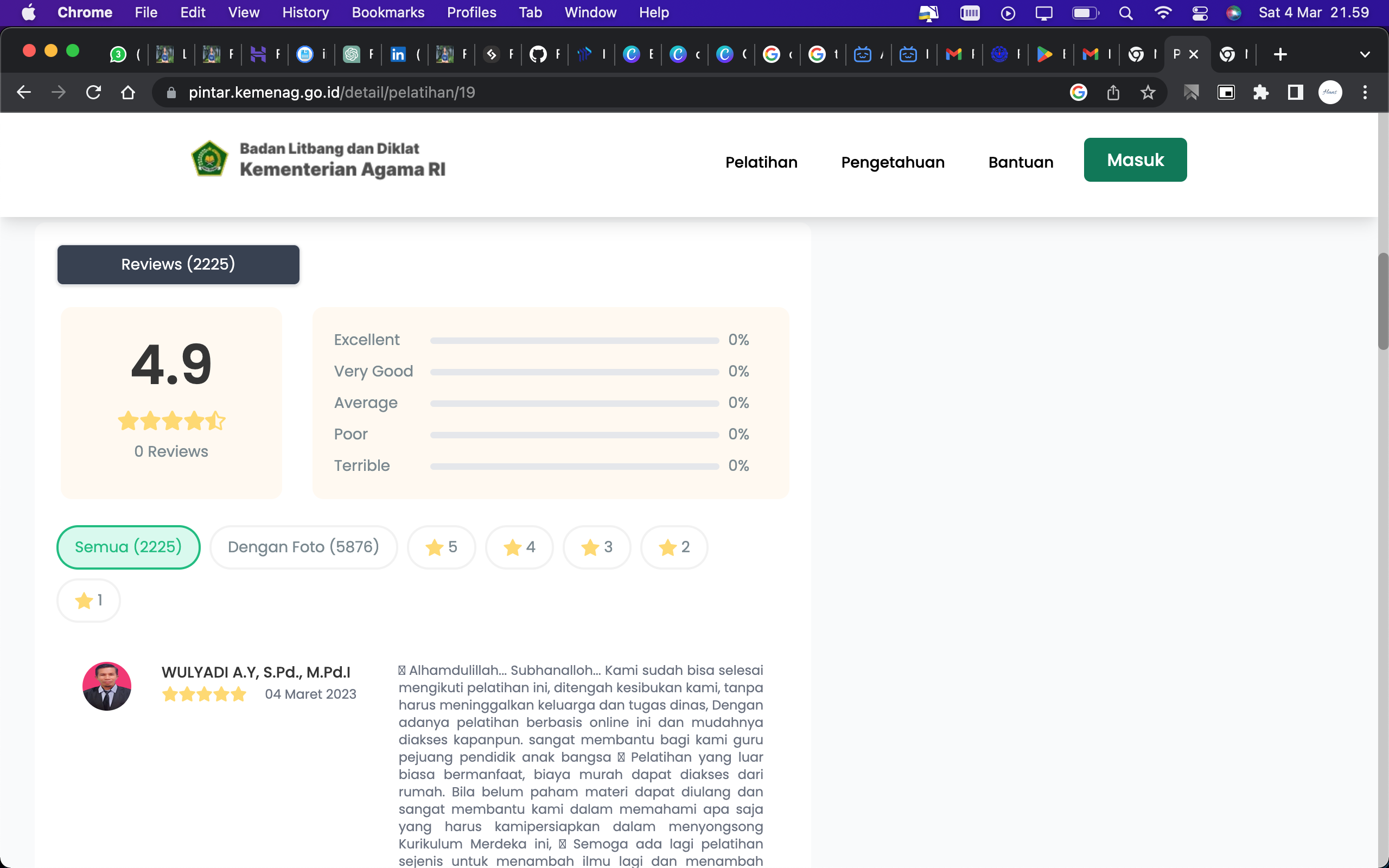1389x868 pixels.
Task: Click the Masuk button
Action: pos(1135,159)
